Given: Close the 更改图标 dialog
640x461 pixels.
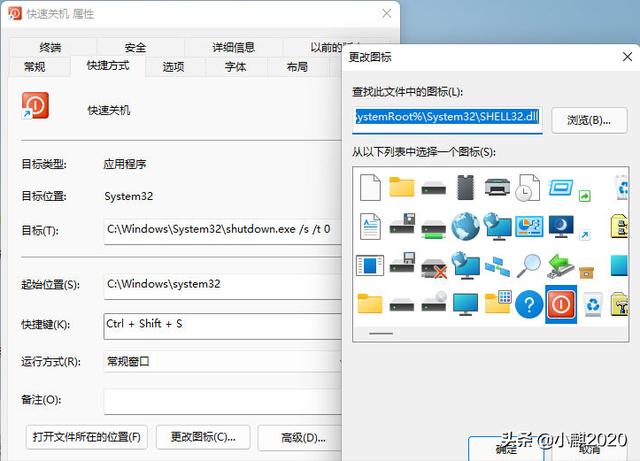Looking at the screenshot, I should coord(627,57).
